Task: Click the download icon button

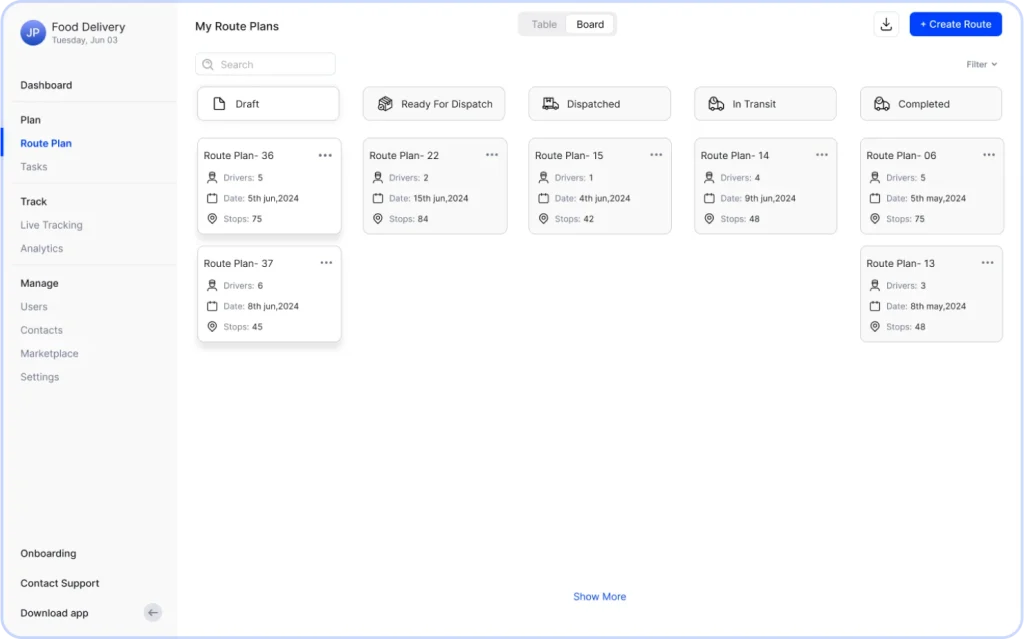Action: (x=886, y=24)
